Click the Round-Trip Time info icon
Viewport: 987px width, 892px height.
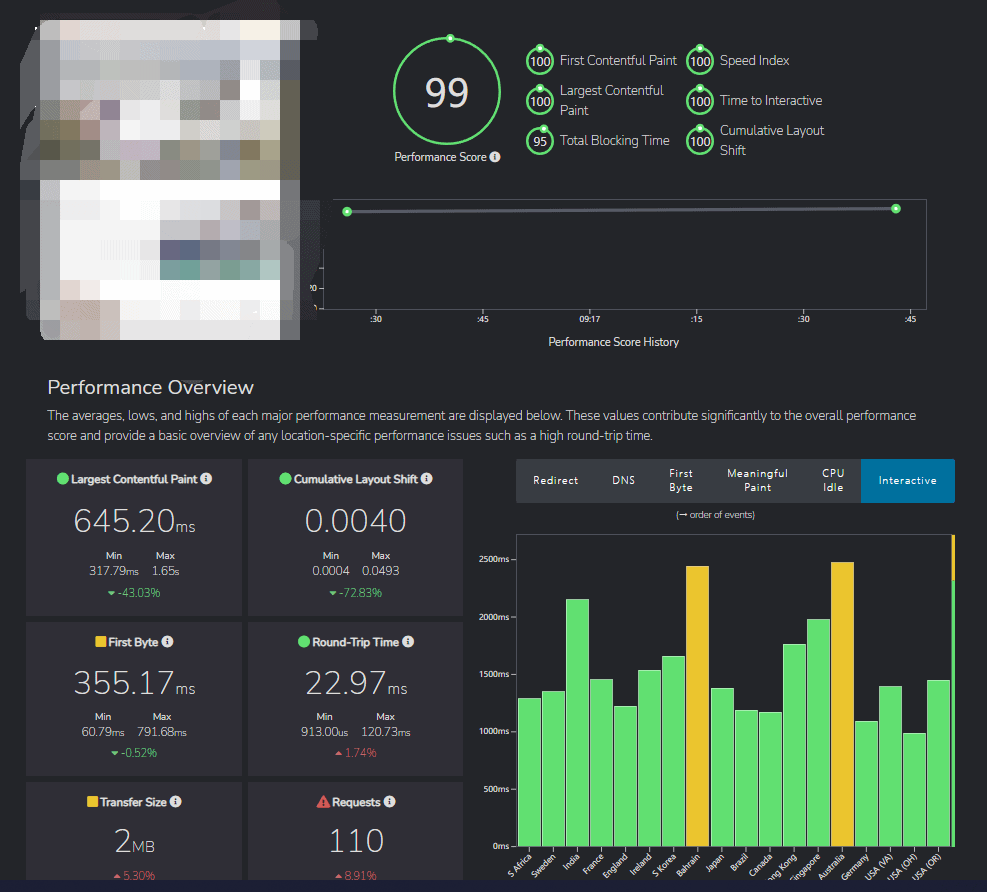pos(408,642)
